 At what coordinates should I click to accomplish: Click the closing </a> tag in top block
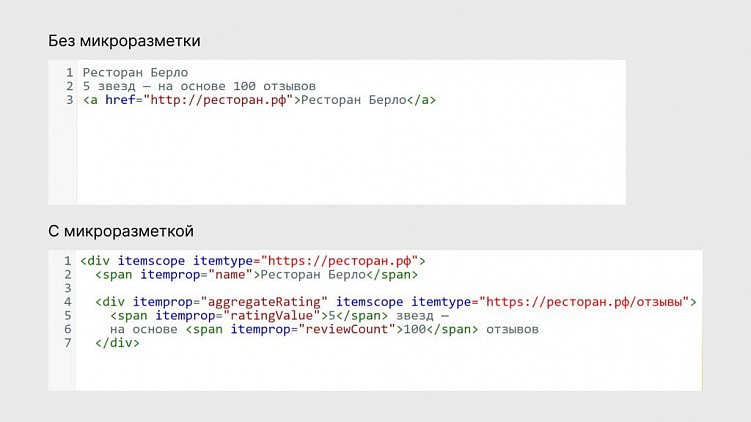click(x=421, y=100)
